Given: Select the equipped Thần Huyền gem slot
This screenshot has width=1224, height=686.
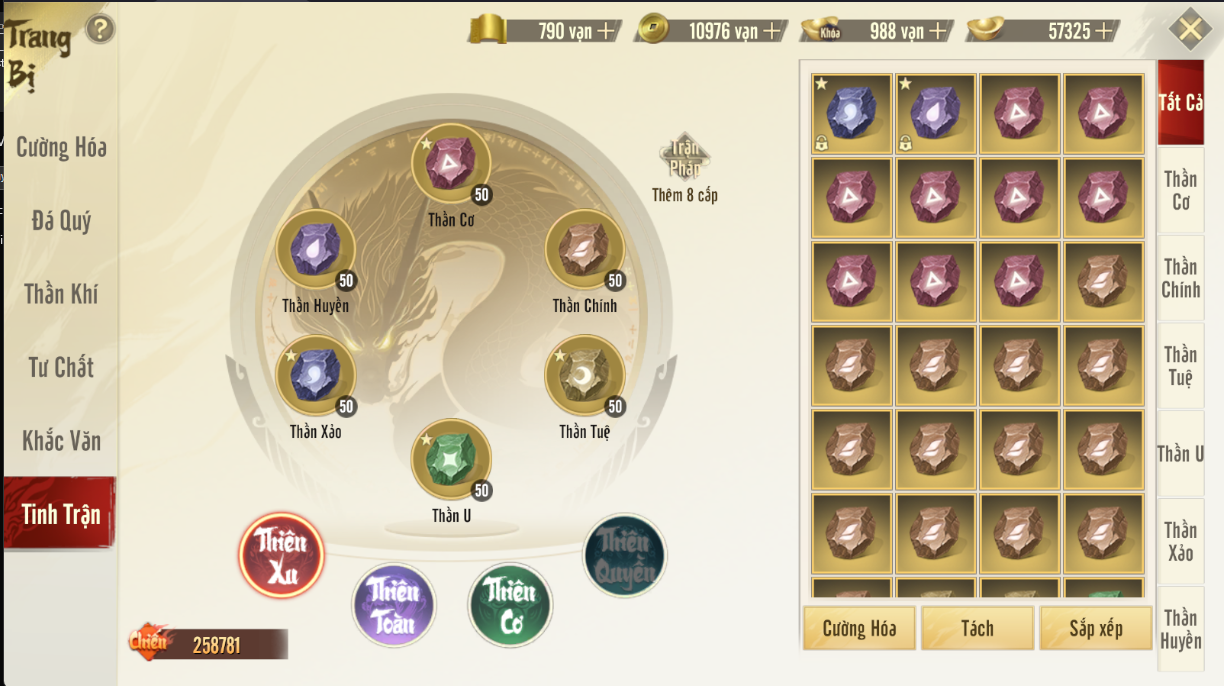Looking at the screenshot, I should [x=316, y=250].
